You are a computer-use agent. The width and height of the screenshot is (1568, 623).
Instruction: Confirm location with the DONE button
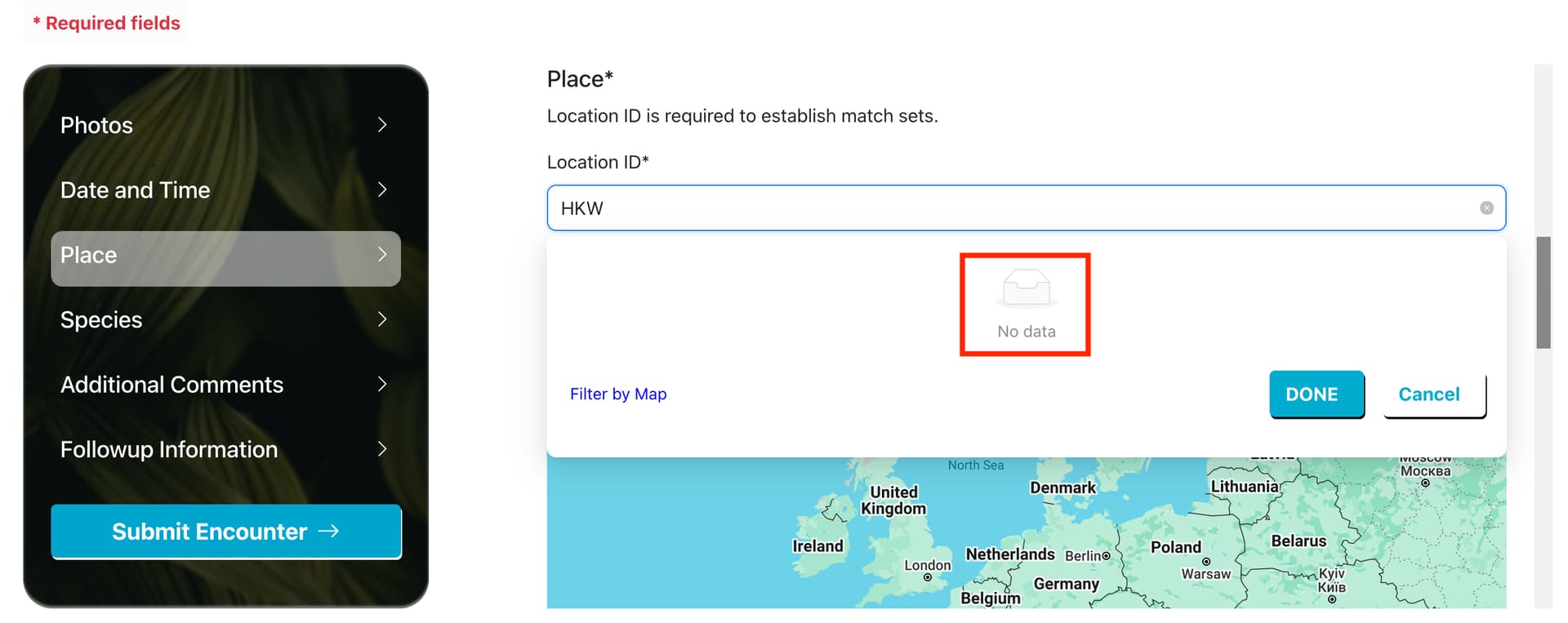click(1316, 394)
